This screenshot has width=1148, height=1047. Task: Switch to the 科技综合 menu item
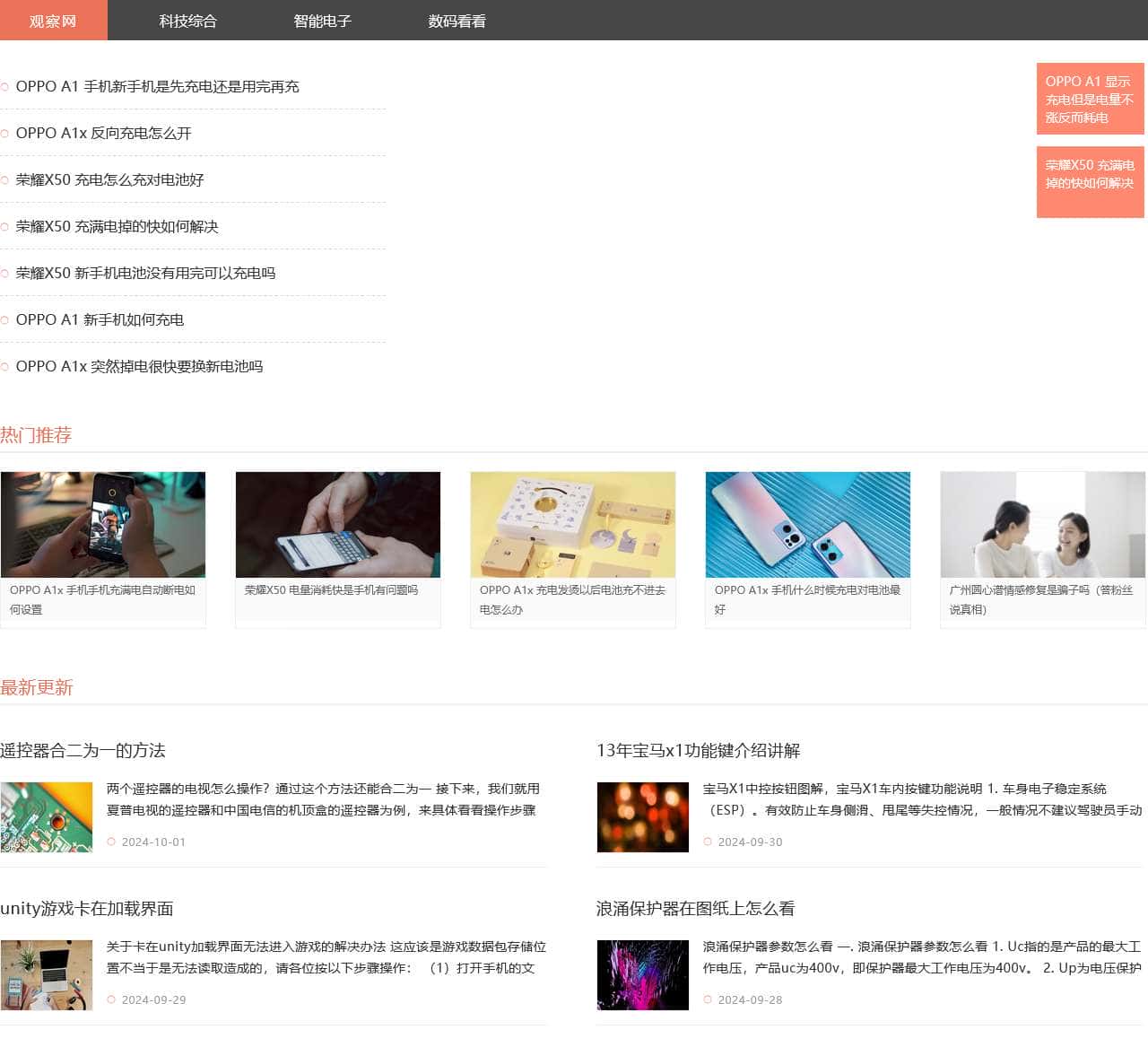click(x=187, y=21)
